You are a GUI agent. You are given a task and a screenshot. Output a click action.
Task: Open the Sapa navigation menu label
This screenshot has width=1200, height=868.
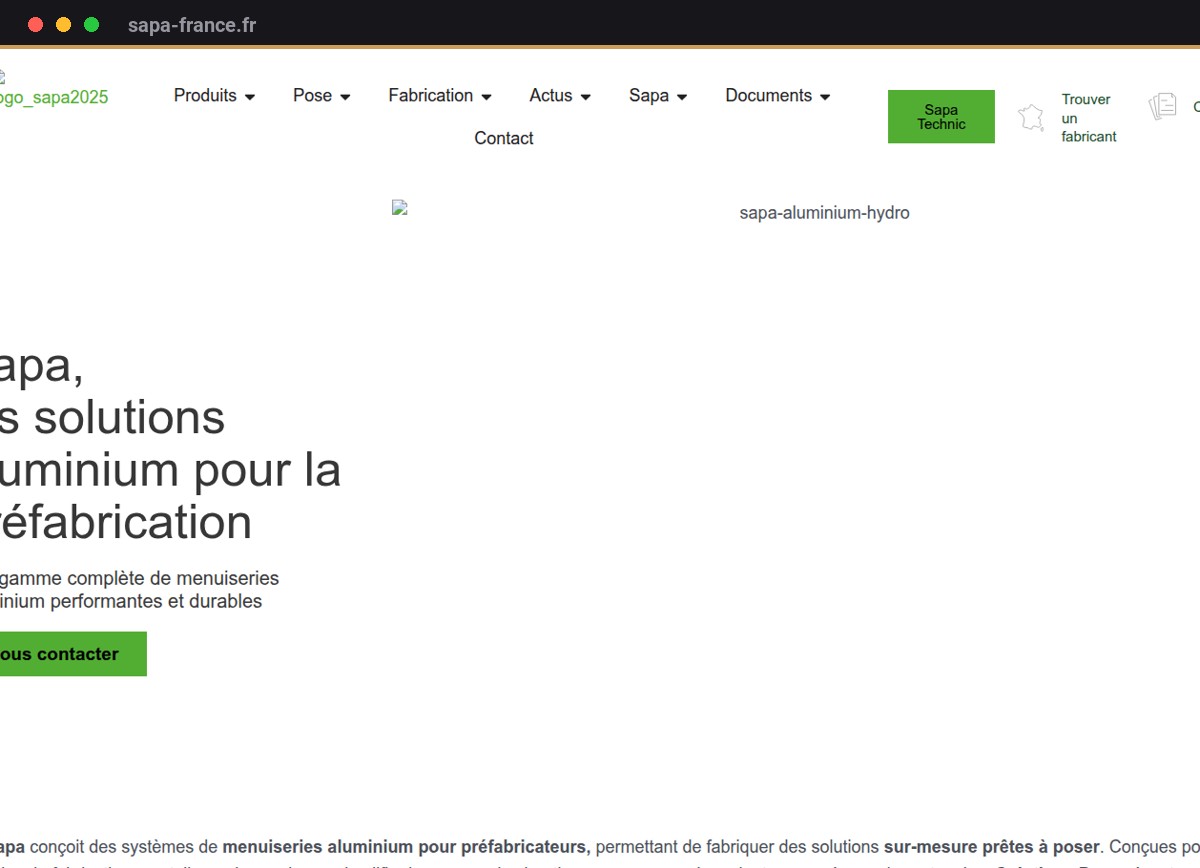(x=649, y=95)
